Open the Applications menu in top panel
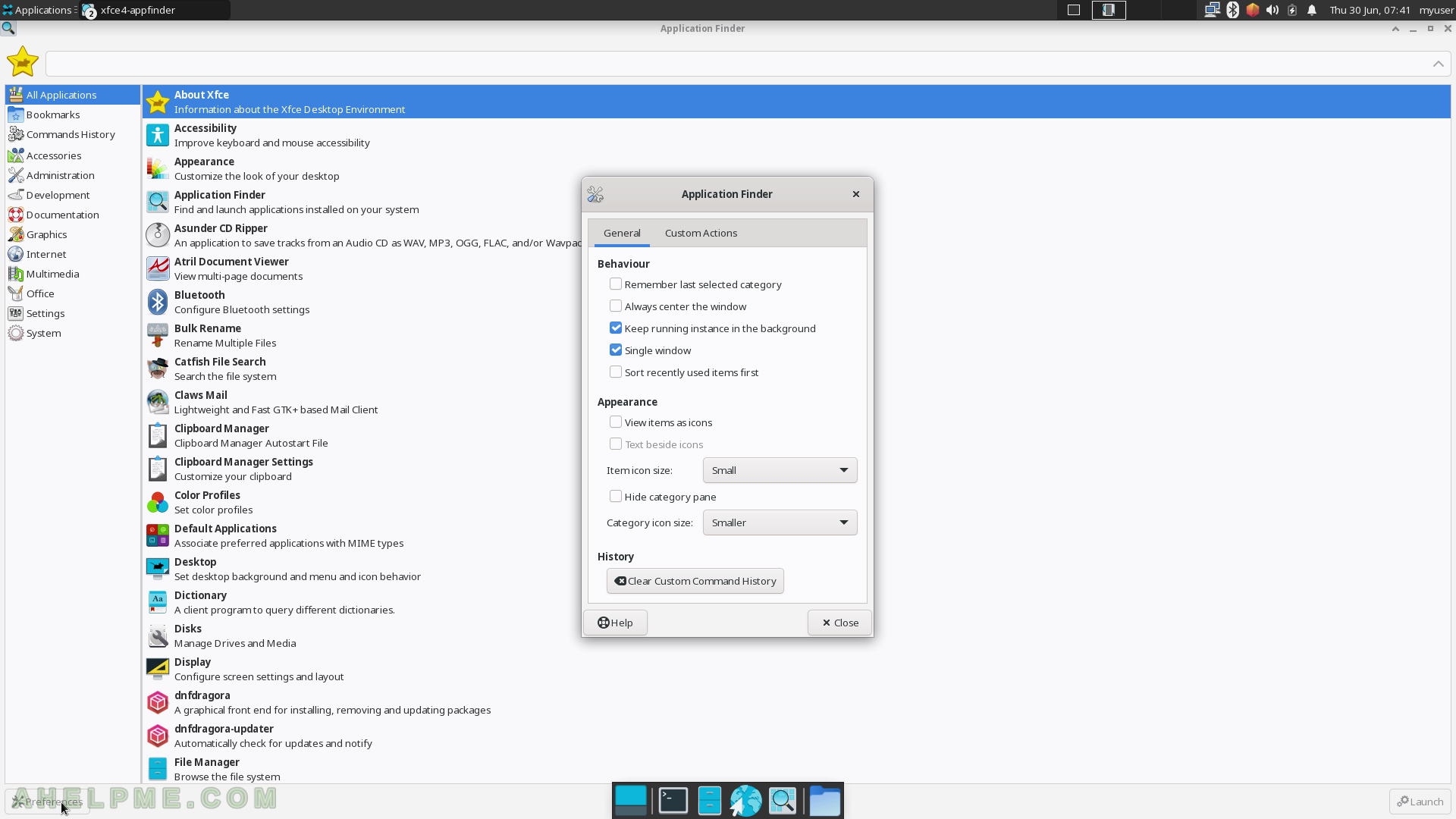 click(x=37, y=10)
